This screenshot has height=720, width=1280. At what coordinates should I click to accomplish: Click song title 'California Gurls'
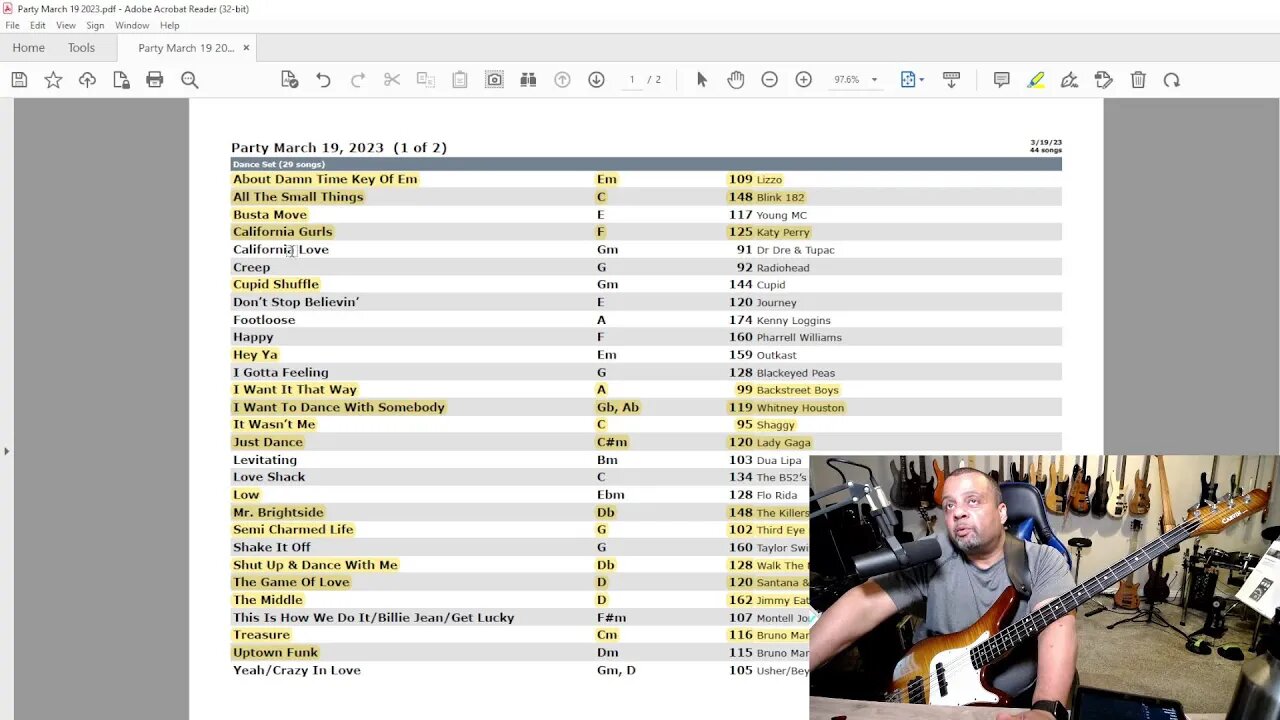pos(282,232)
